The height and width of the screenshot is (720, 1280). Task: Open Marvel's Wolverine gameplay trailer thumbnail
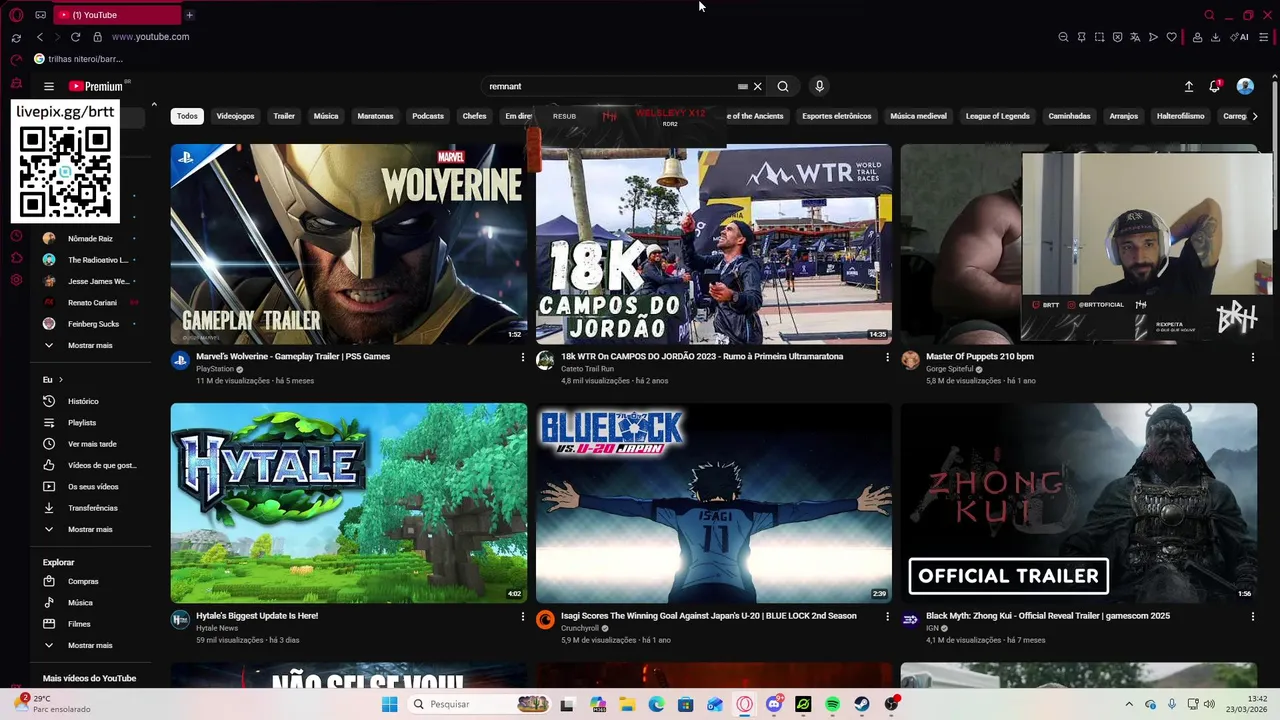click(x=348, y=244)
